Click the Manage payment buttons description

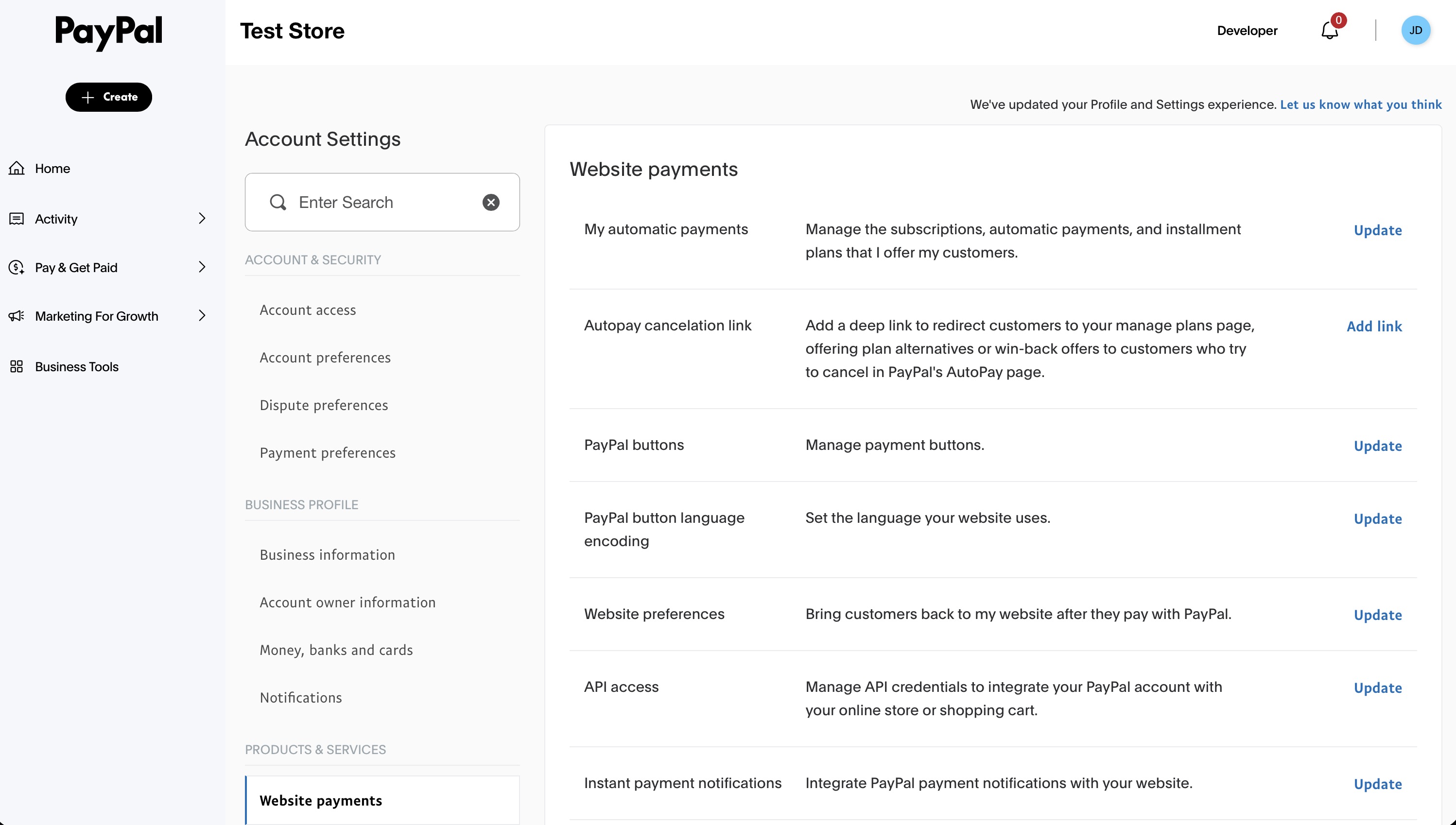coord(894,445)
